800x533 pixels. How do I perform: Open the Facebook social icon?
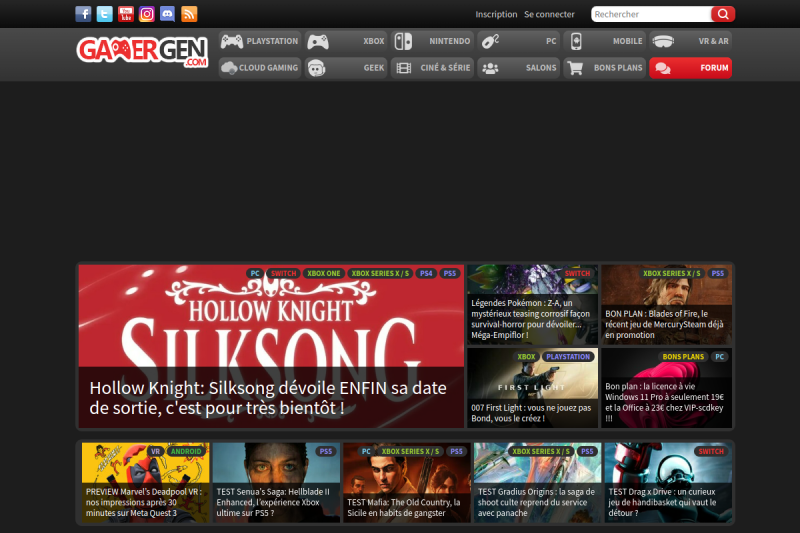(x=83, y=14)
